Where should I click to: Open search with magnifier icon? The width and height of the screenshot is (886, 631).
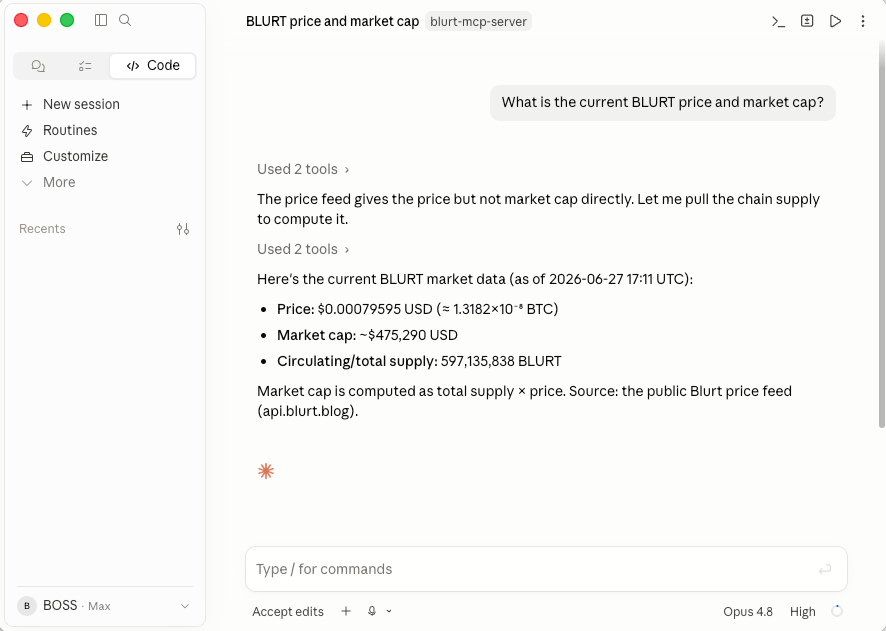tap(125, 20)
